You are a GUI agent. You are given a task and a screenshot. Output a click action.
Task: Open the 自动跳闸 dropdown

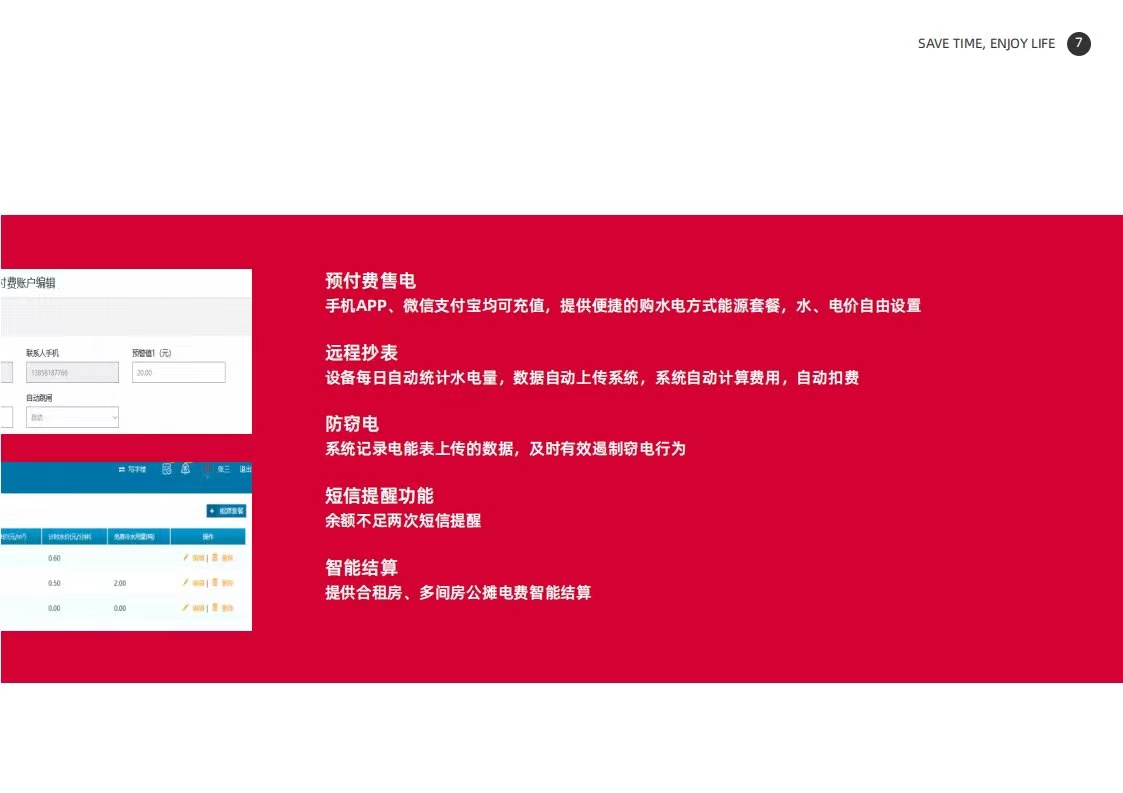[x=72, y=417]
